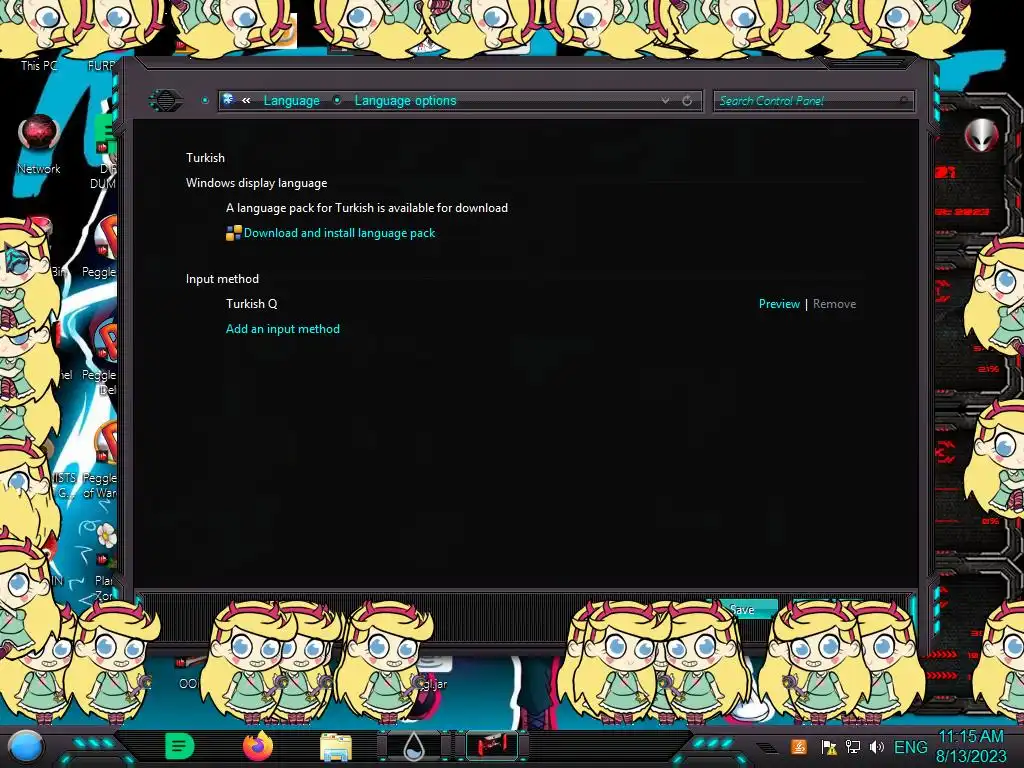Click the Back navigation button in Control Panel
This screenshot has height=768, width=1024.
[166, 101]
